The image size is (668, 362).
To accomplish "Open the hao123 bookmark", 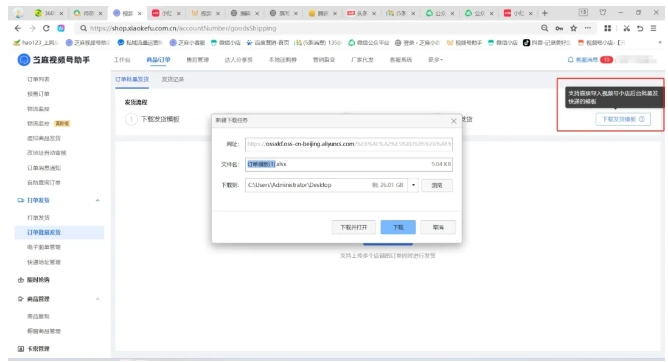I will [x=35, y=43].
